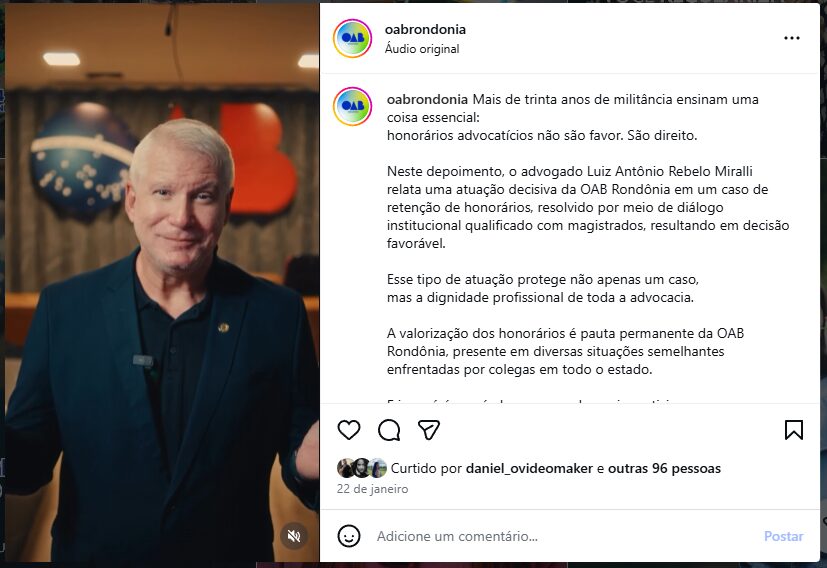Open comments via speech bubble icon

pyautogui.click(x=389, y=430)
